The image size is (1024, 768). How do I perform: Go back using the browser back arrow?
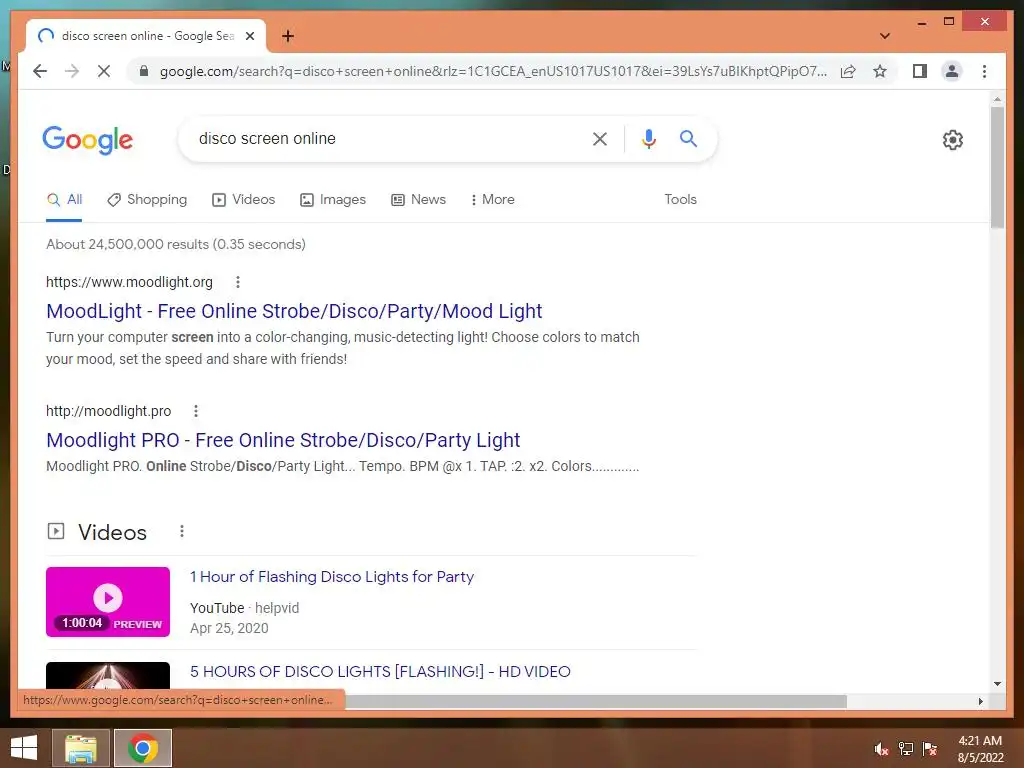[x=40, y=71]
